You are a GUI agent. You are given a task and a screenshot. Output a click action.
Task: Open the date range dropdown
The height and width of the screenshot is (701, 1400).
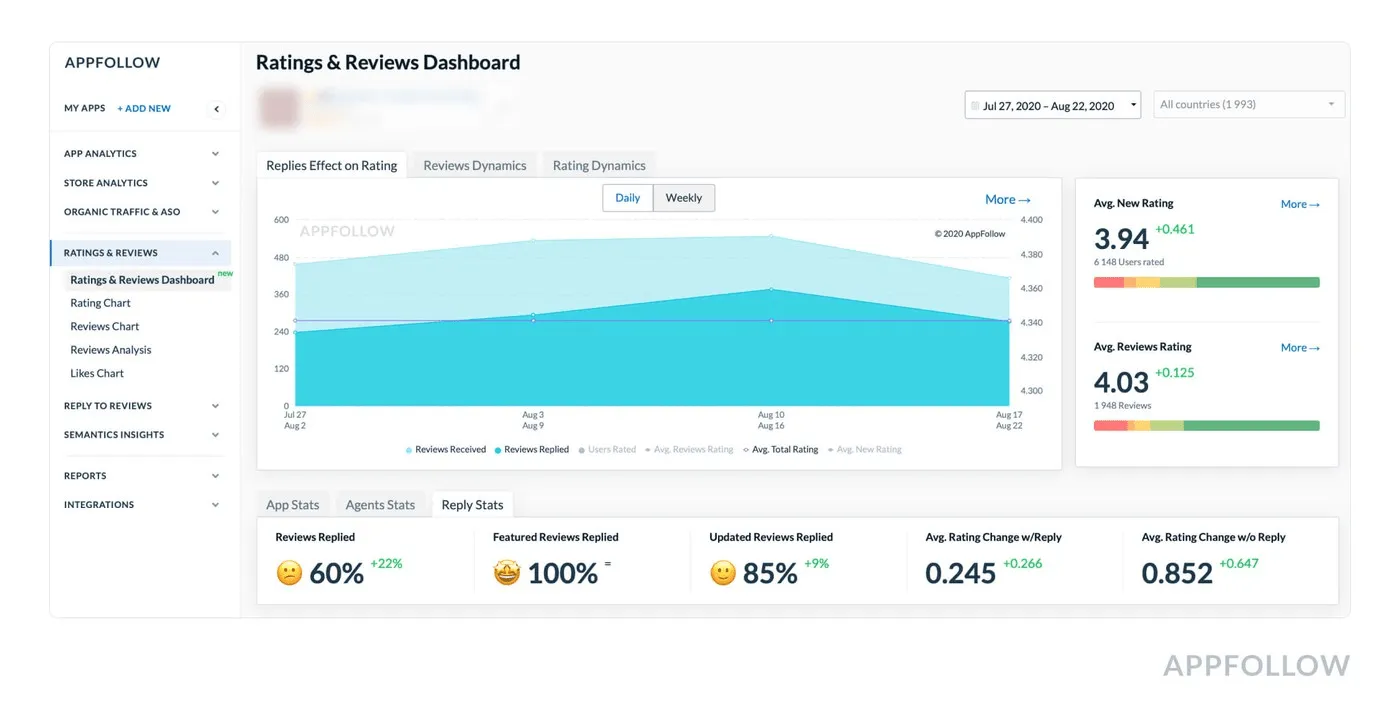(1053, 105)
